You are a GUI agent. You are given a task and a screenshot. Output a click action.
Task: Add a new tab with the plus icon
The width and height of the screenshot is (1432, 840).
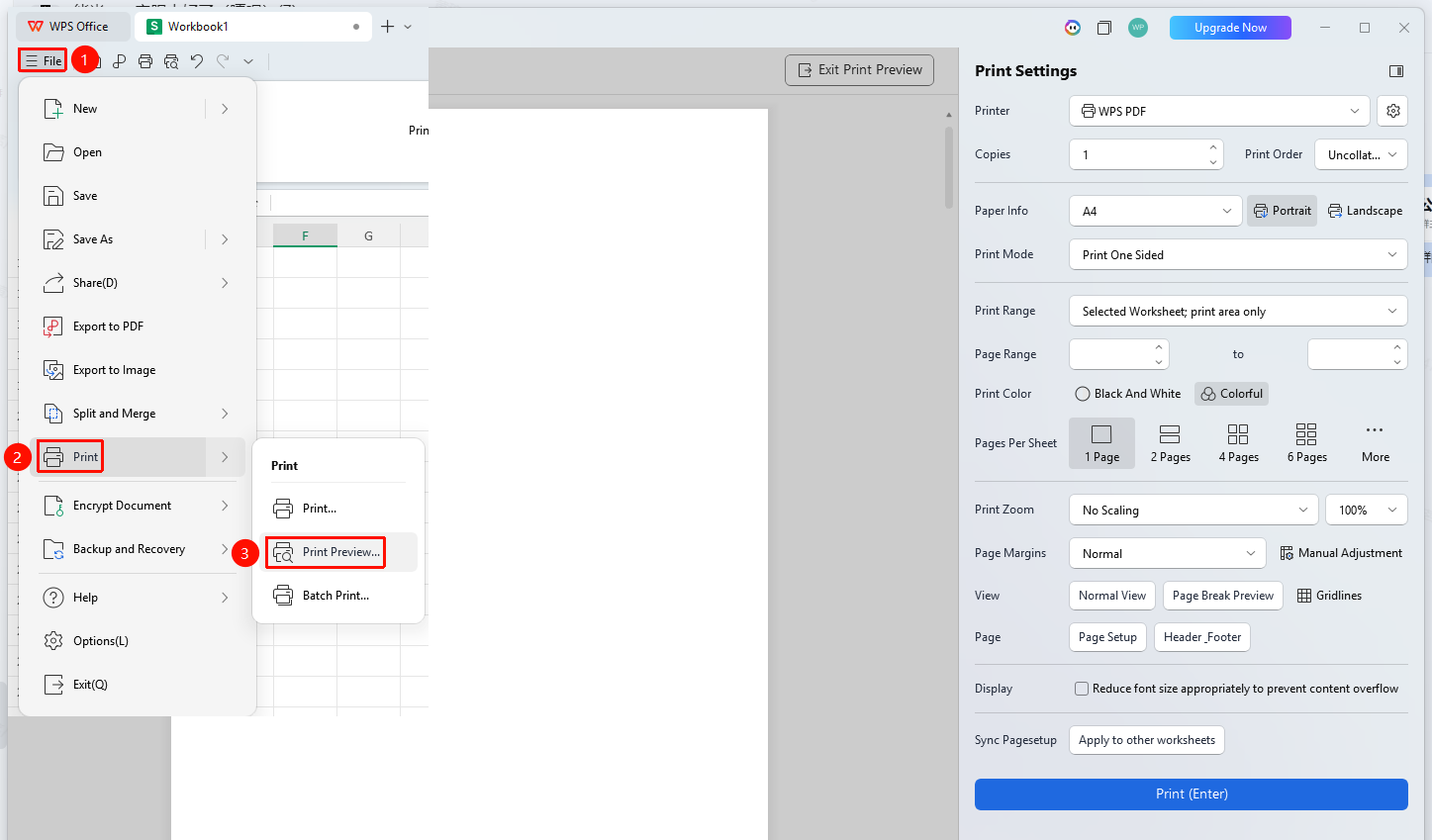(388, 27)
